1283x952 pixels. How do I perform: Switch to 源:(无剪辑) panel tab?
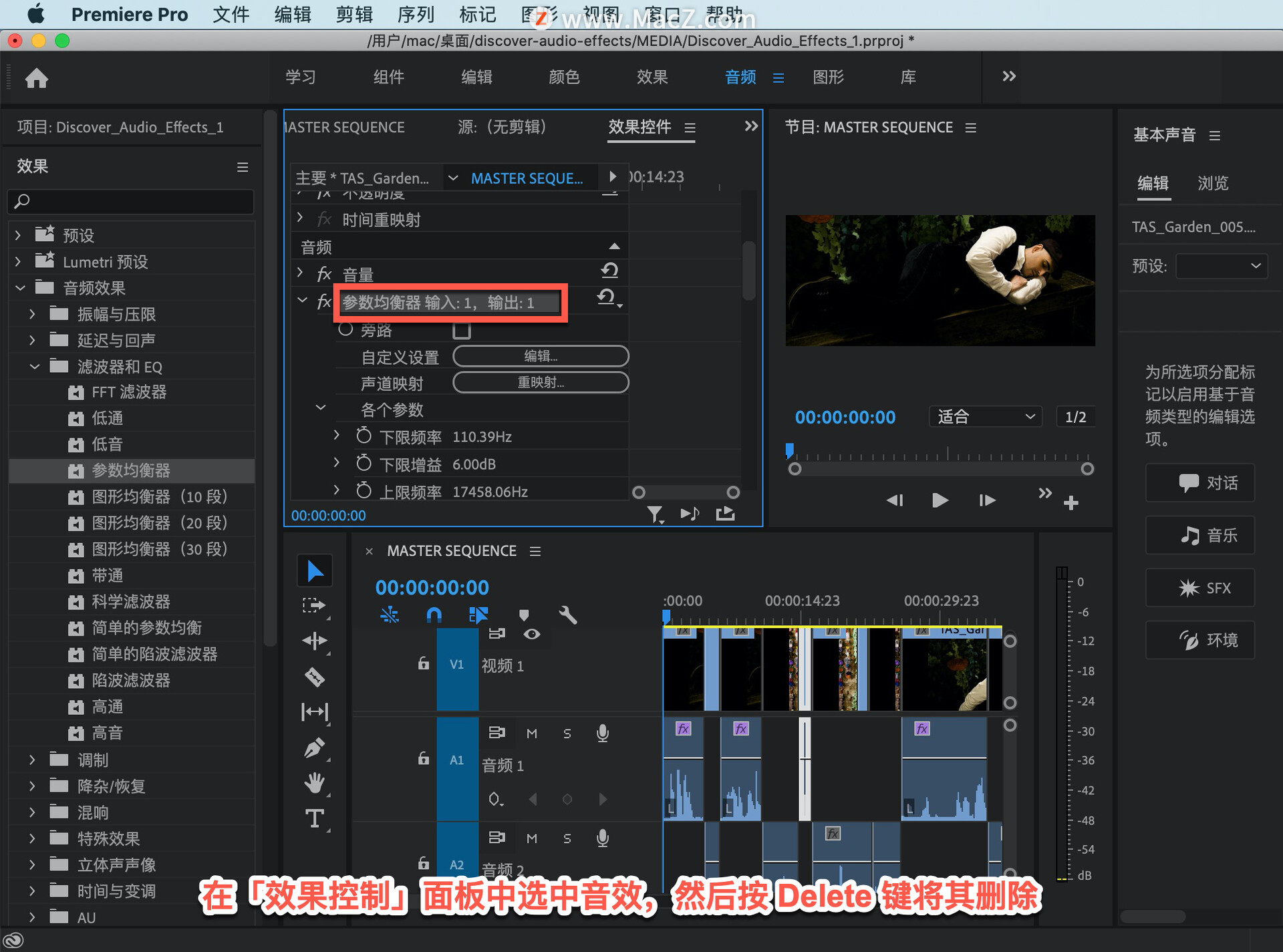pos(502,127)
